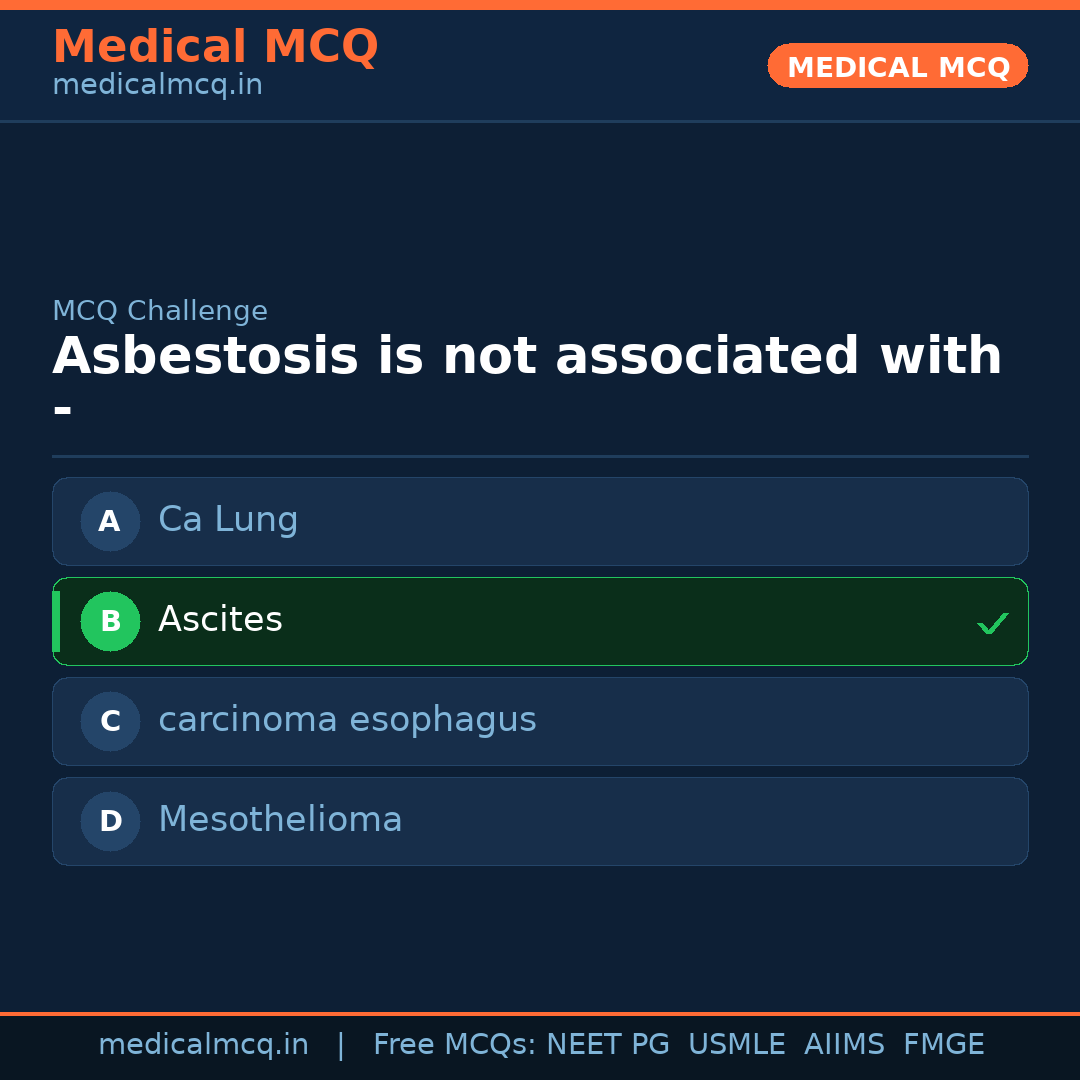Select the Ca Lung answer option
Screen dimensions: 1080x1080
tap(228, 520)
